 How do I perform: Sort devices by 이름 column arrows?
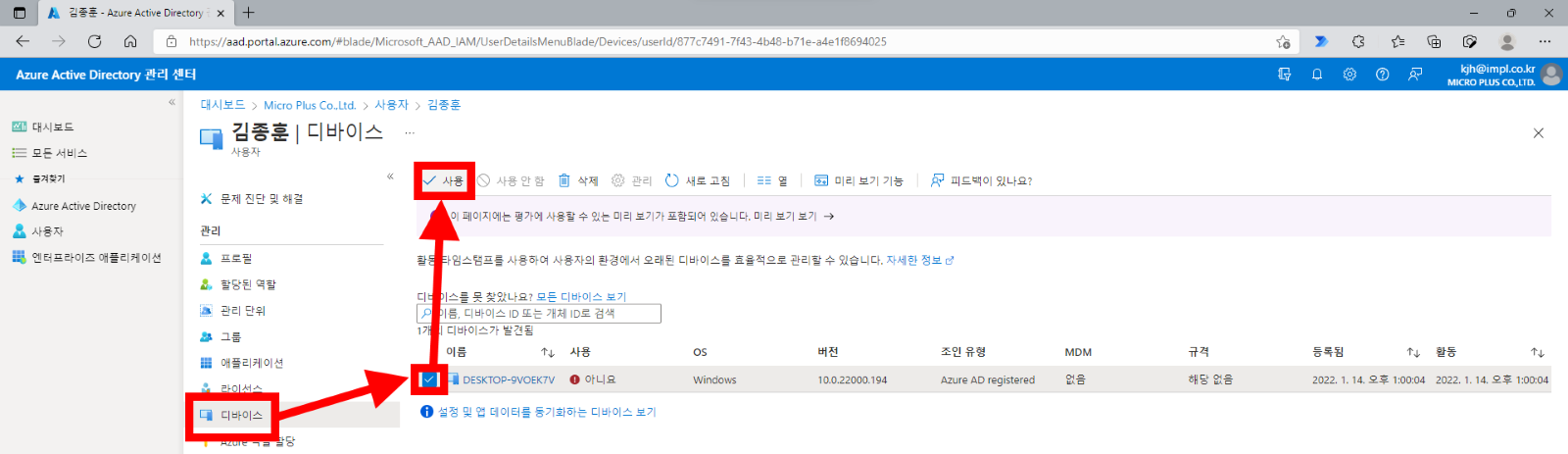548,352
